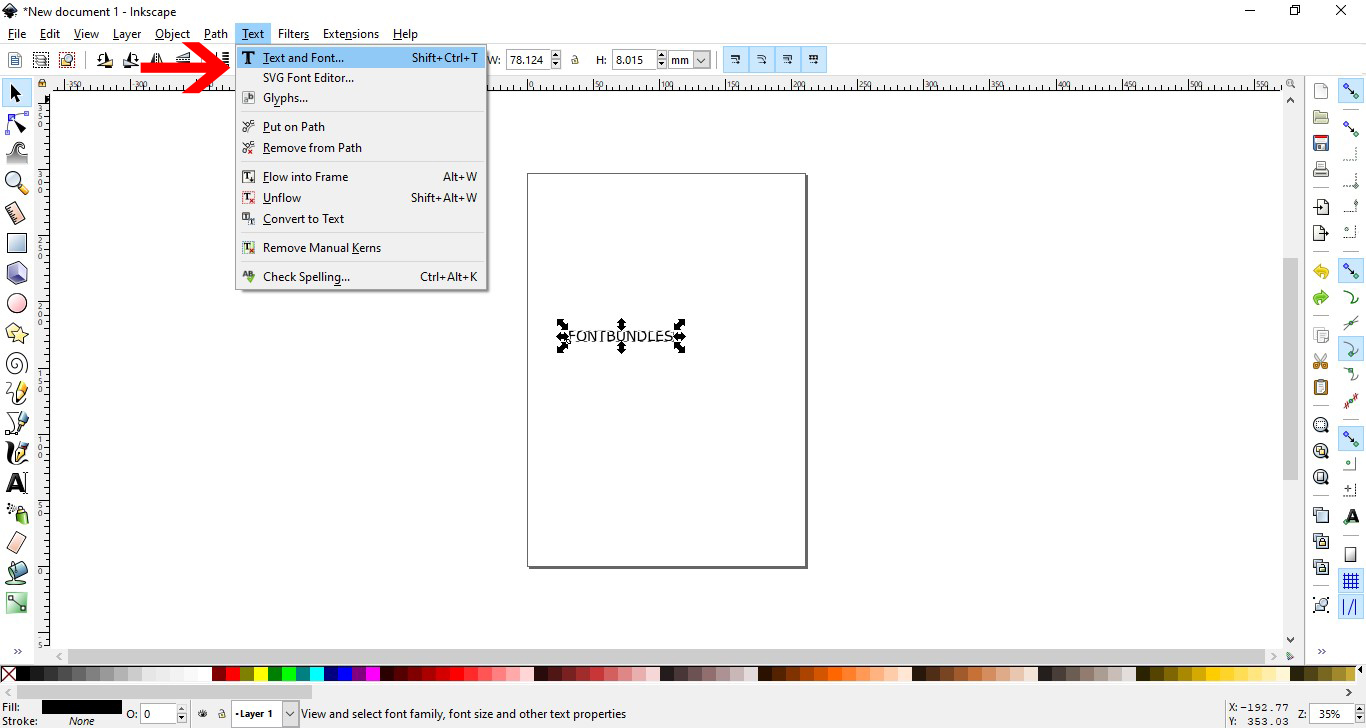Click the Open document folder icon
1366x728 pixels.
tap(1321, 117)
